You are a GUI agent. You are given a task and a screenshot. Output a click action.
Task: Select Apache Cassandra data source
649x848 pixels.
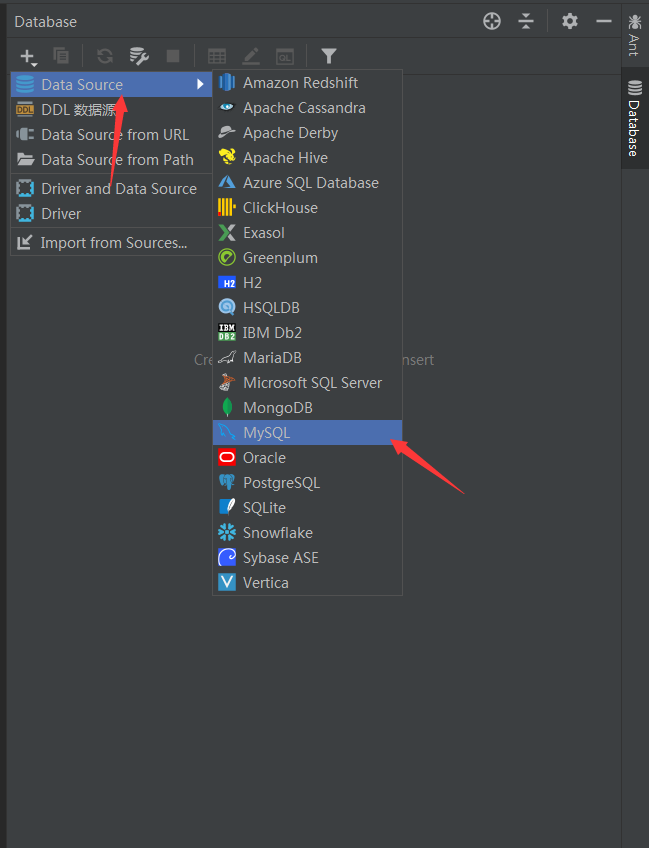tap(307, 108)
